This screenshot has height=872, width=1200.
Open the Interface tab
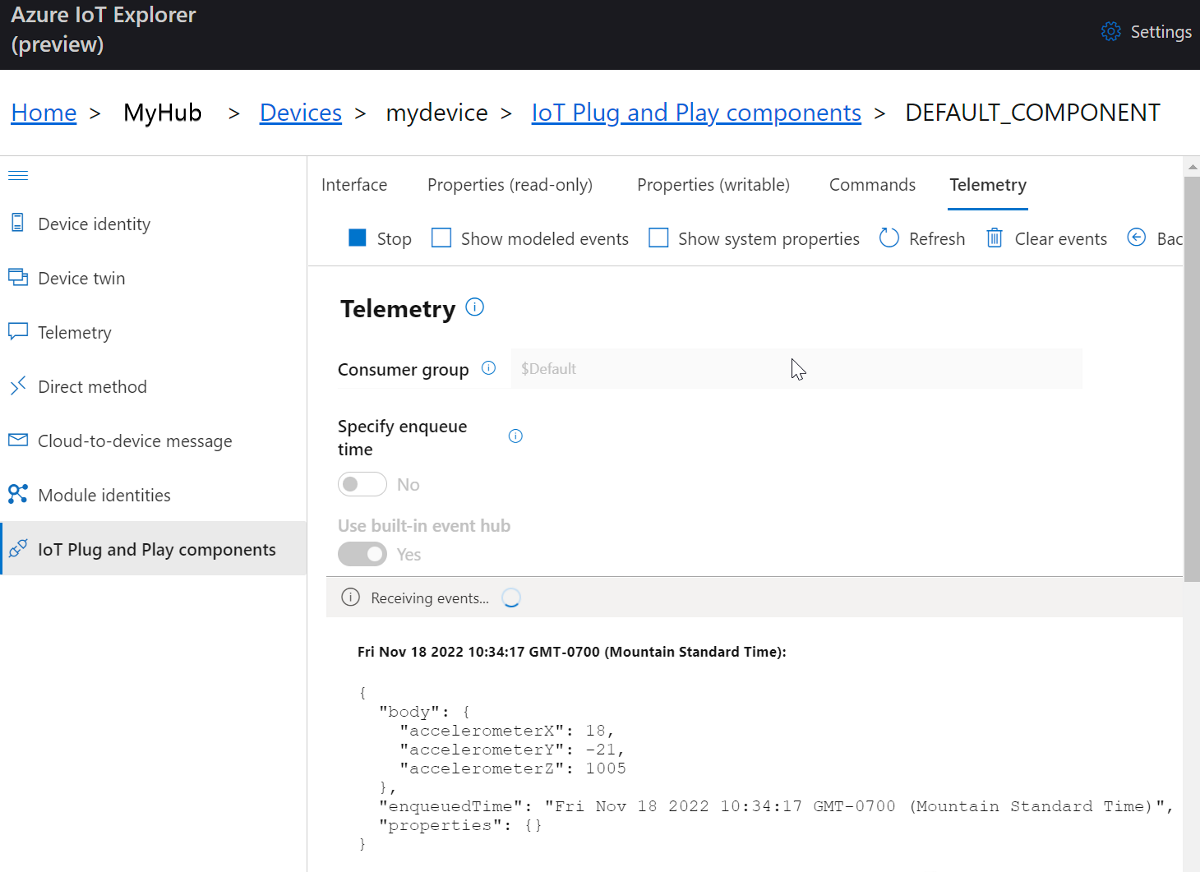pos(354,185)
